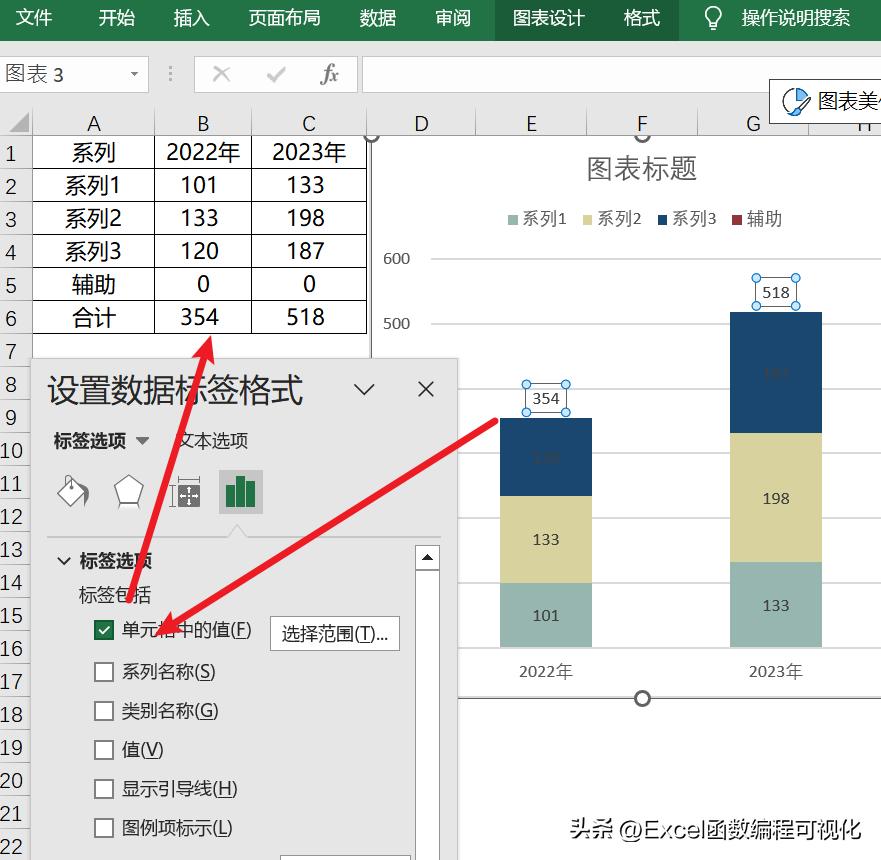Click the 2022年 segment labeled 101
This screenshot has height=860, width=881.
pyautogui.click(x=546, y=615)
